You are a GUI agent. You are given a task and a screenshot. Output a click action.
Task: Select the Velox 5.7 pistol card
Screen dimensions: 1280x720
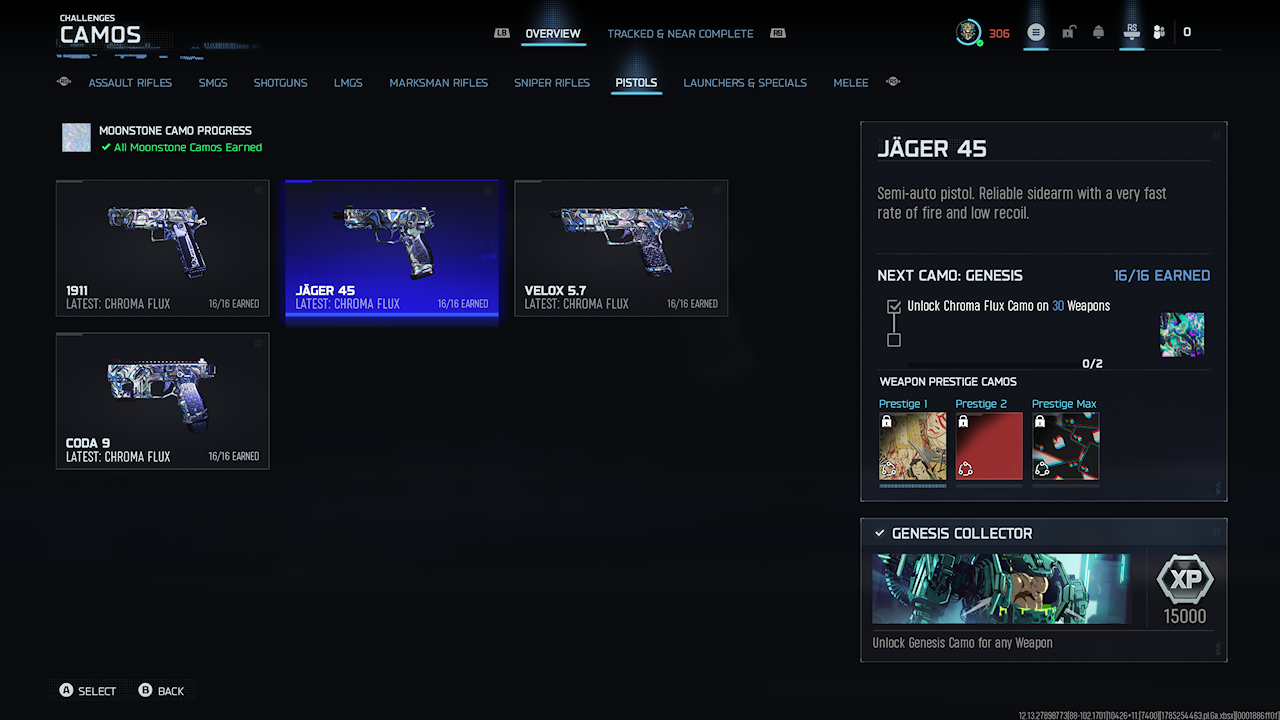tap(621, 248)
